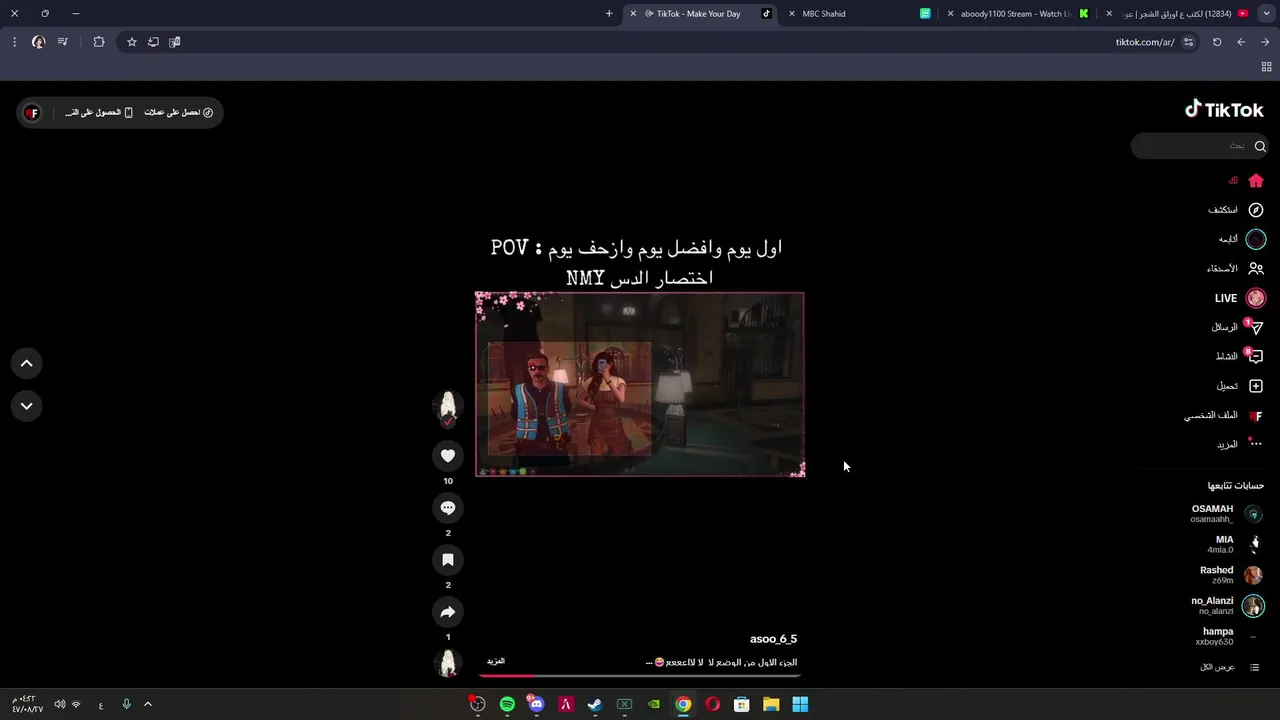Viewport: 1280px width, 720px height.
Task: Open the Rashed followed account
Action: (x=1232, y=575)
